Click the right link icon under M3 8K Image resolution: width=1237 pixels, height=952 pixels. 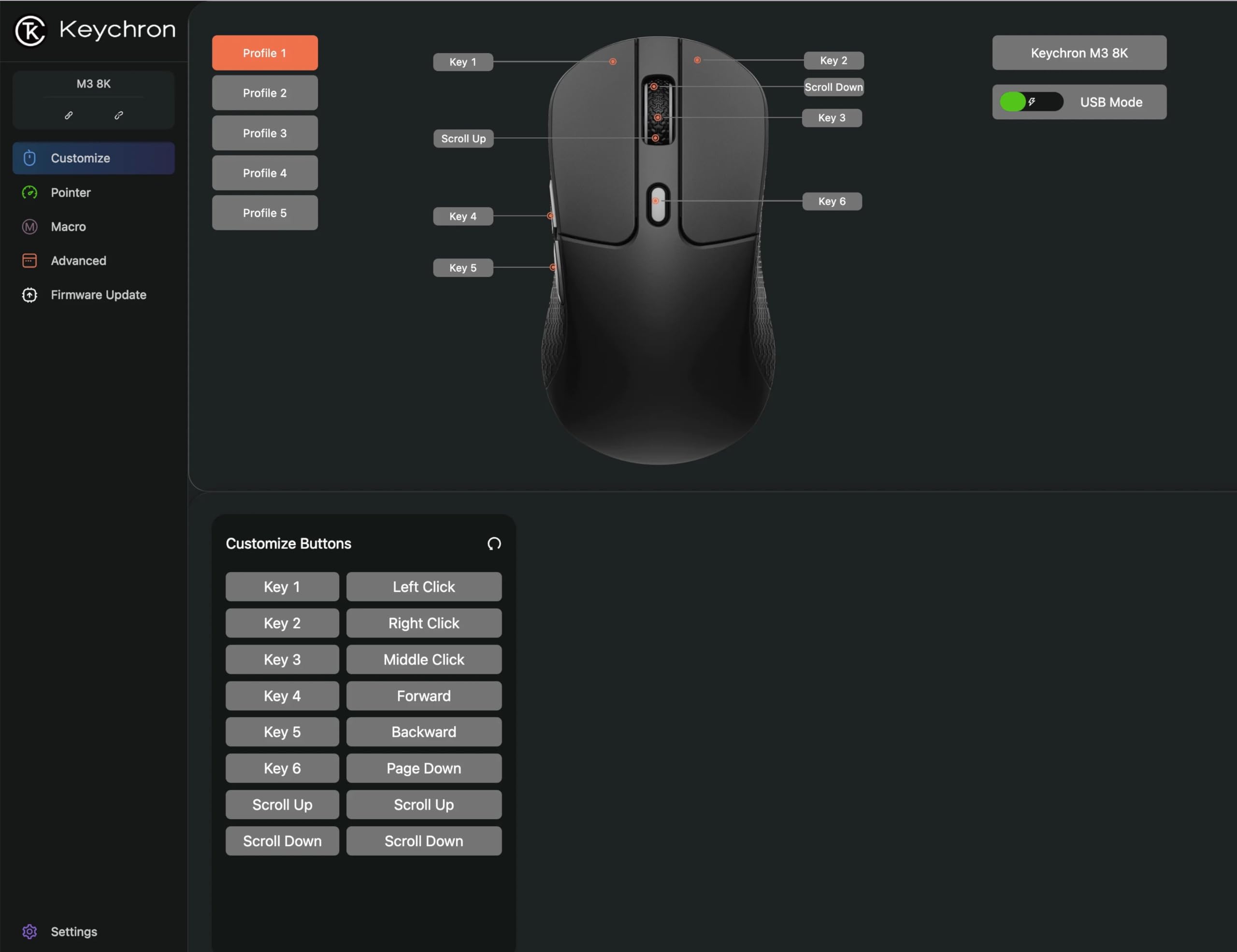click(x=119, y=115)
